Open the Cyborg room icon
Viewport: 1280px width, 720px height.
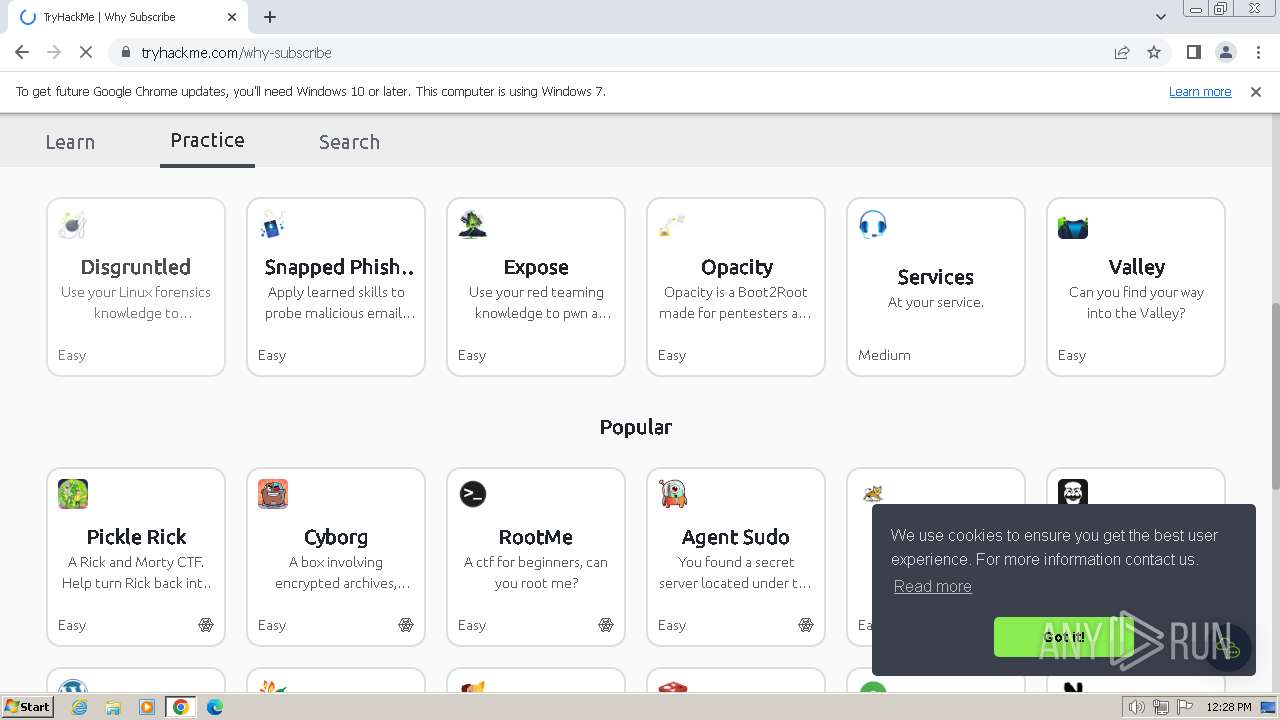pyautogui.click(x=273, y=494)
